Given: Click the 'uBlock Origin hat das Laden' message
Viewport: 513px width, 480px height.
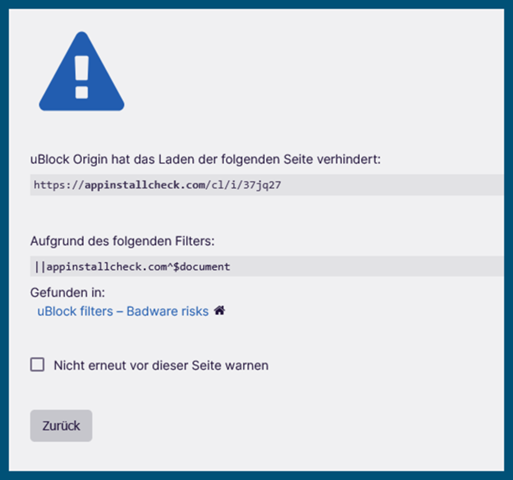Looking at the screenshot, I should click(x=205, y=159).
